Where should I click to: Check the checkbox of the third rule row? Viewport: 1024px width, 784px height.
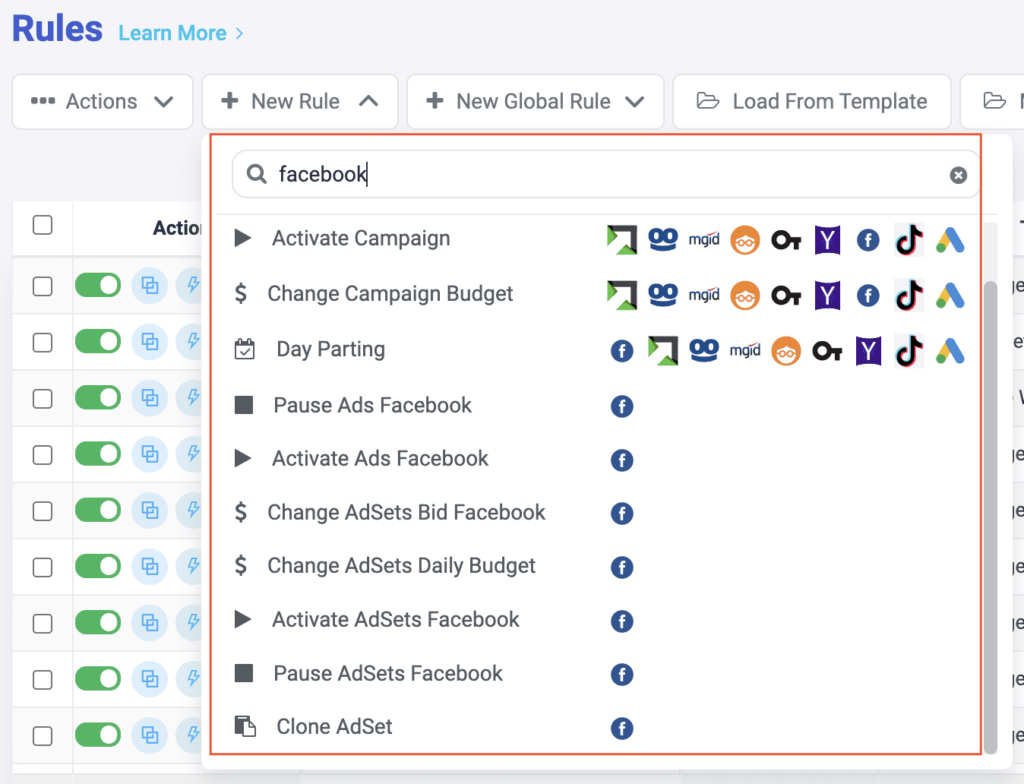(x=42, y=399)
